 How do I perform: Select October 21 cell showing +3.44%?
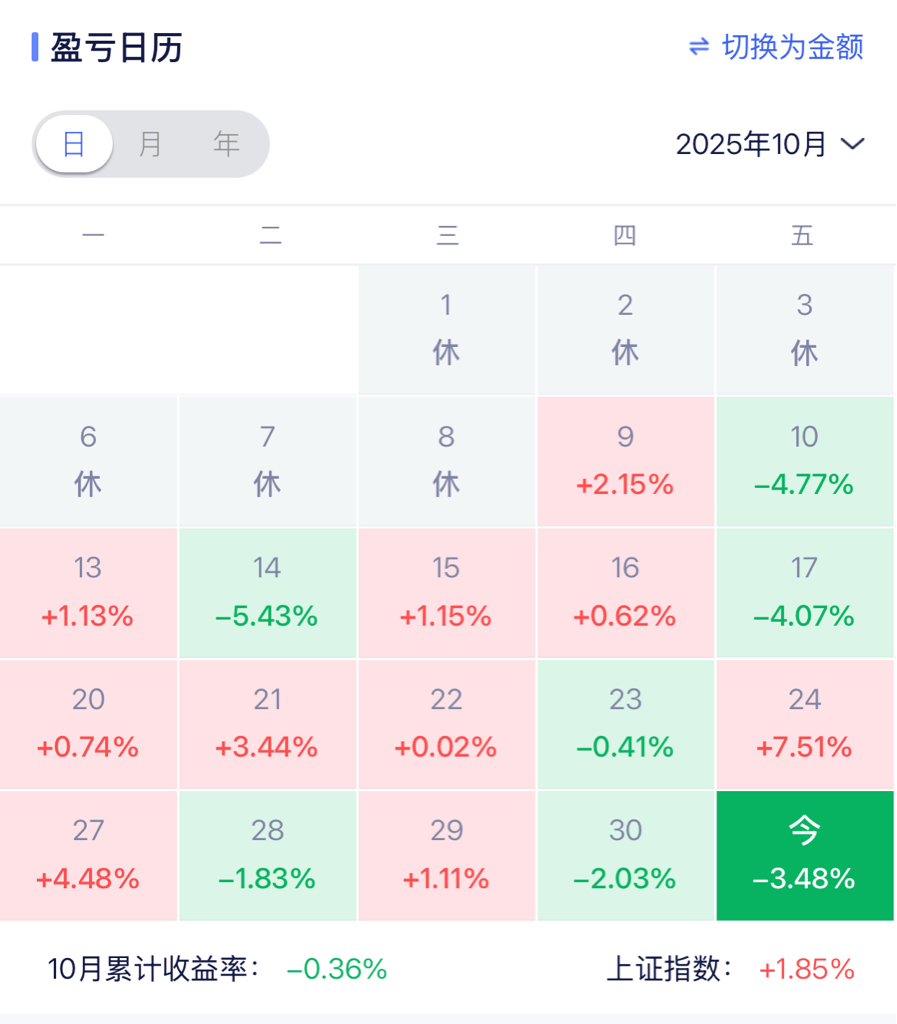tap(267, 723)
